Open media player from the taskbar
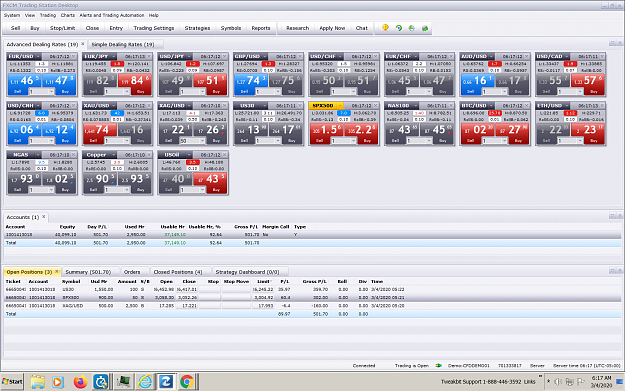This screenshot has width=625, height=391. pos(57,382)
